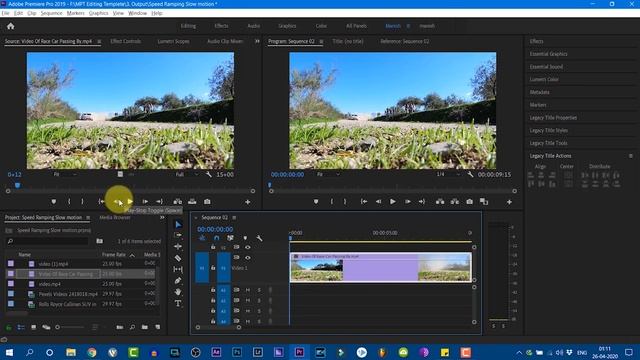Add a marker in the Program monitor

[316, 202]
